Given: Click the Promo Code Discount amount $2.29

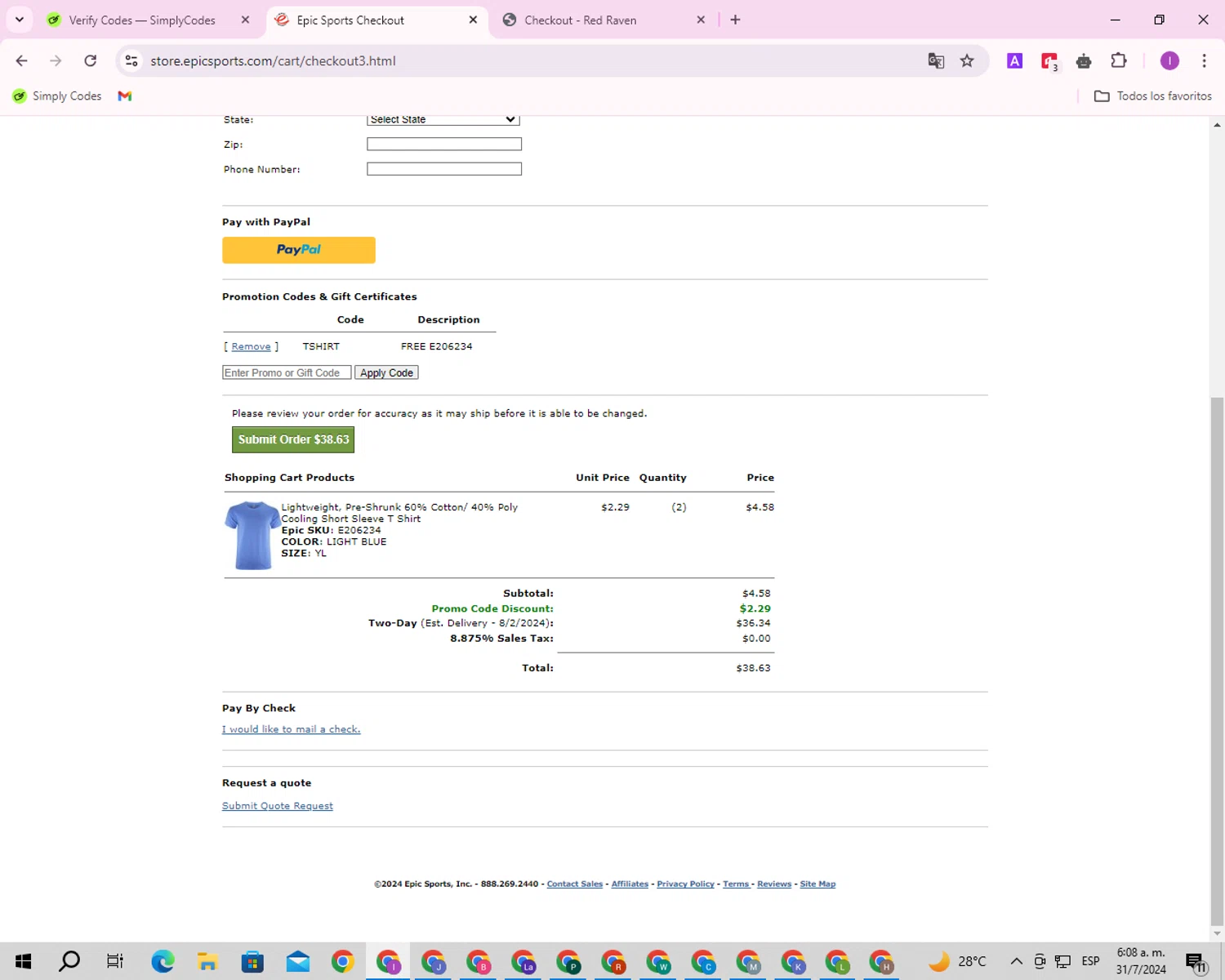Looking at the screenshot, I should (755, 608).
